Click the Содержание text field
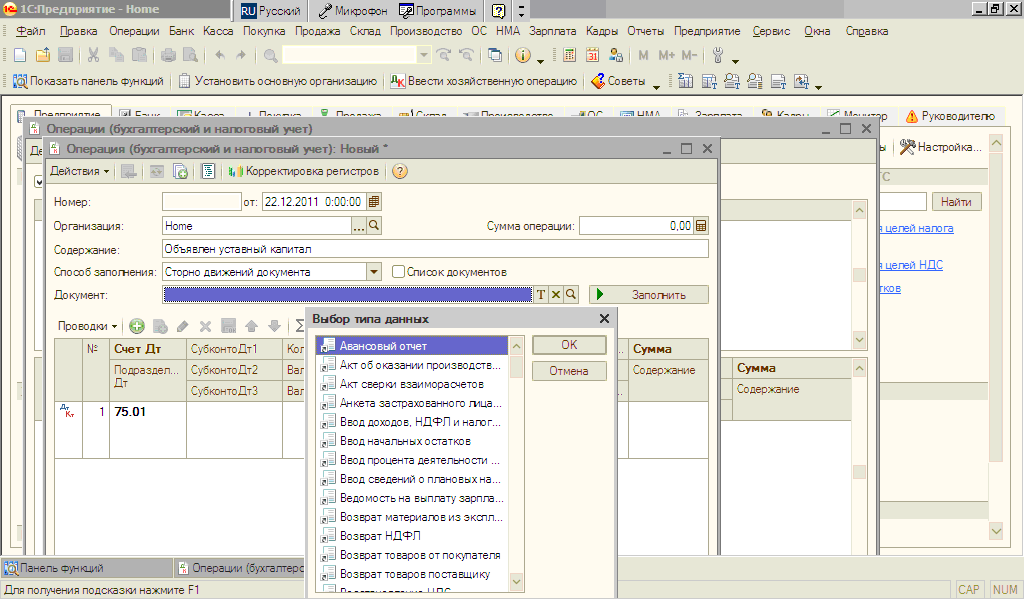 point(435,249)
